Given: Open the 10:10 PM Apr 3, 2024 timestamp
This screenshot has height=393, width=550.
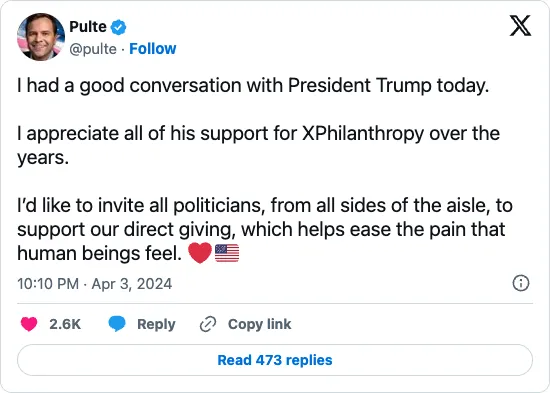Looking at the screenshot, I should coord(95,284).
